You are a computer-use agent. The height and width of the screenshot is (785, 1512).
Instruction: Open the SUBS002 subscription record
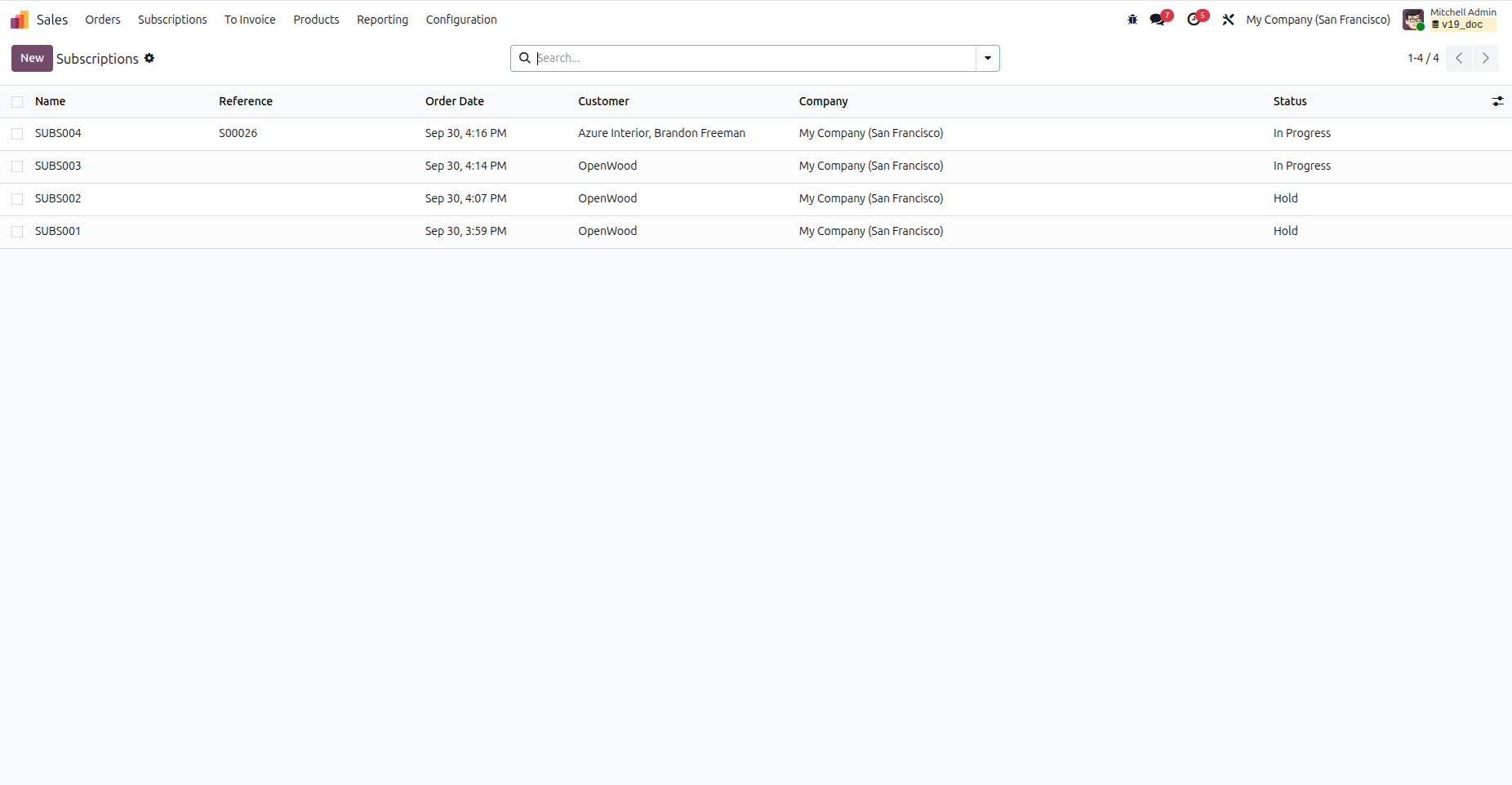pos(58,198)
